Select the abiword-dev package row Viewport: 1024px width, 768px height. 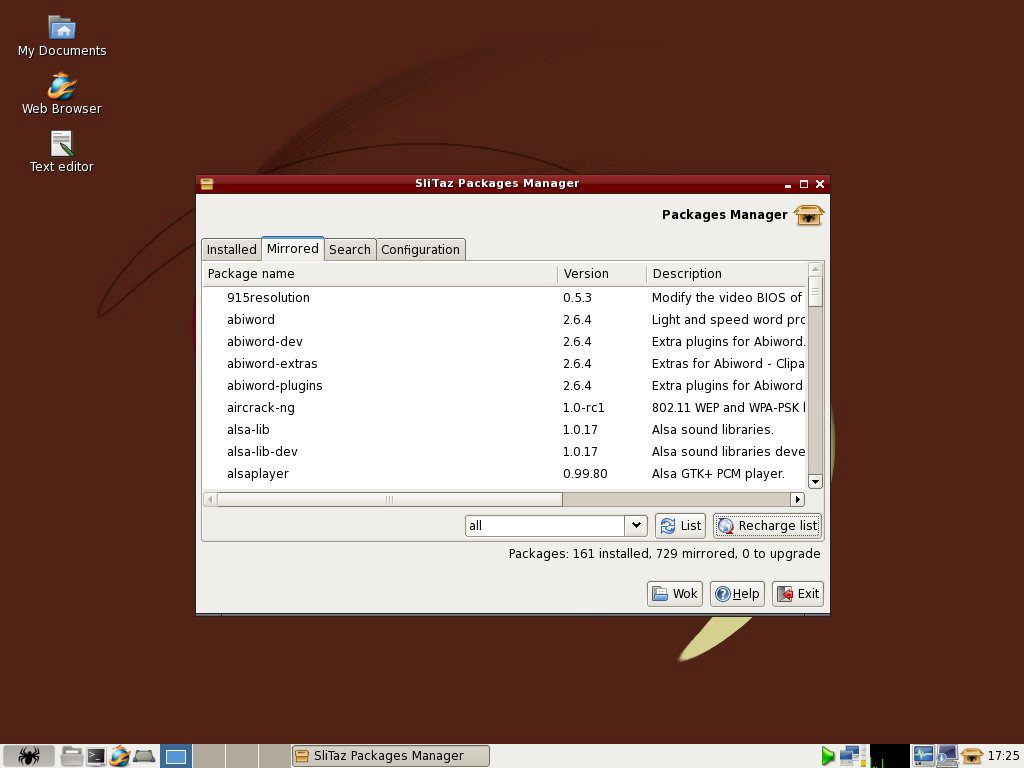pyautogui.click(x=504, y=342)
